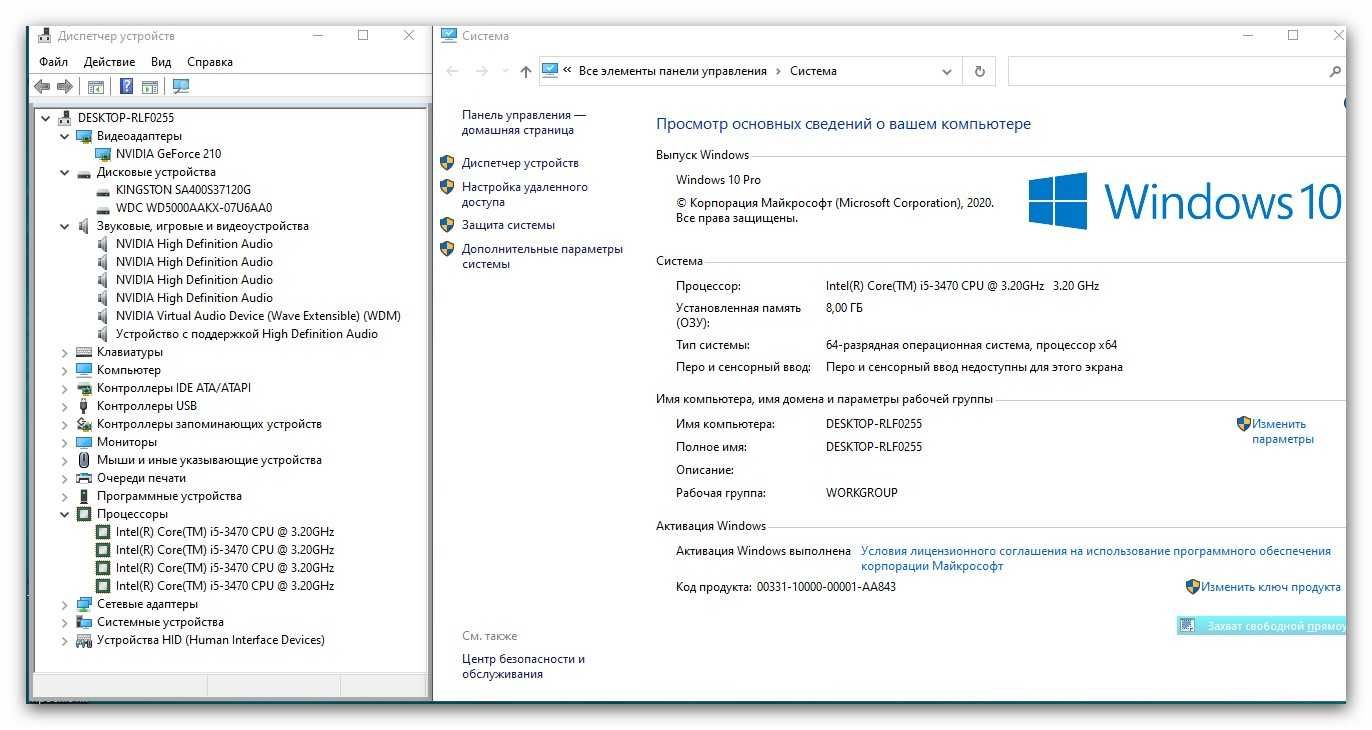
Task: Click the Forward arrow in Device Manager toolbar
Action: pos(65,87)
